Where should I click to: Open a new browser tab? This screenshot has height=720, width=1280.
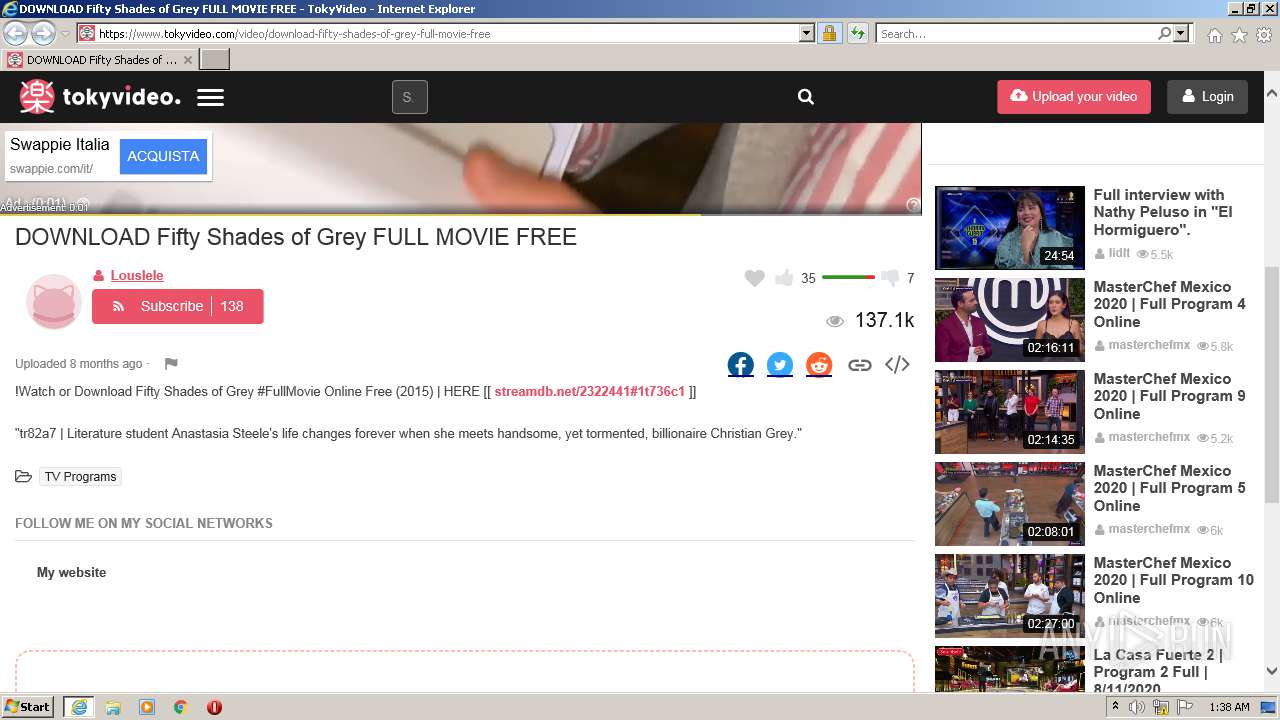(x=215, y=60)
